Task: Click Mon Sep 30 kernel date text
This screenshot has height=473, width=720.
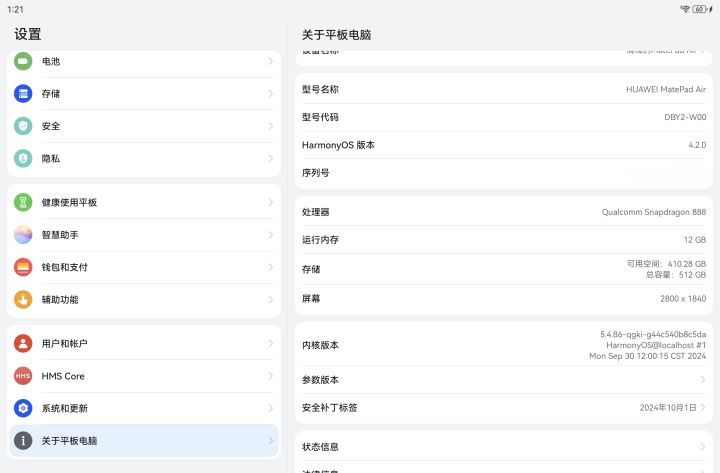Action: (647, 356)
